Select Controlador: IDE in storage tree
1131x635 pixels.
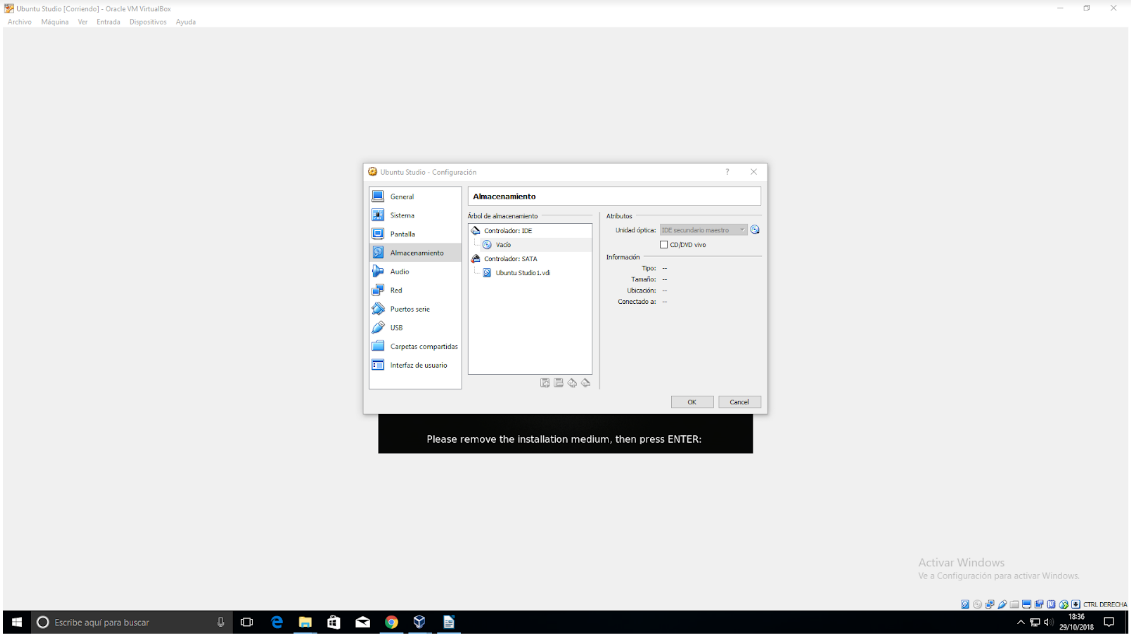[x=508, y=231]
